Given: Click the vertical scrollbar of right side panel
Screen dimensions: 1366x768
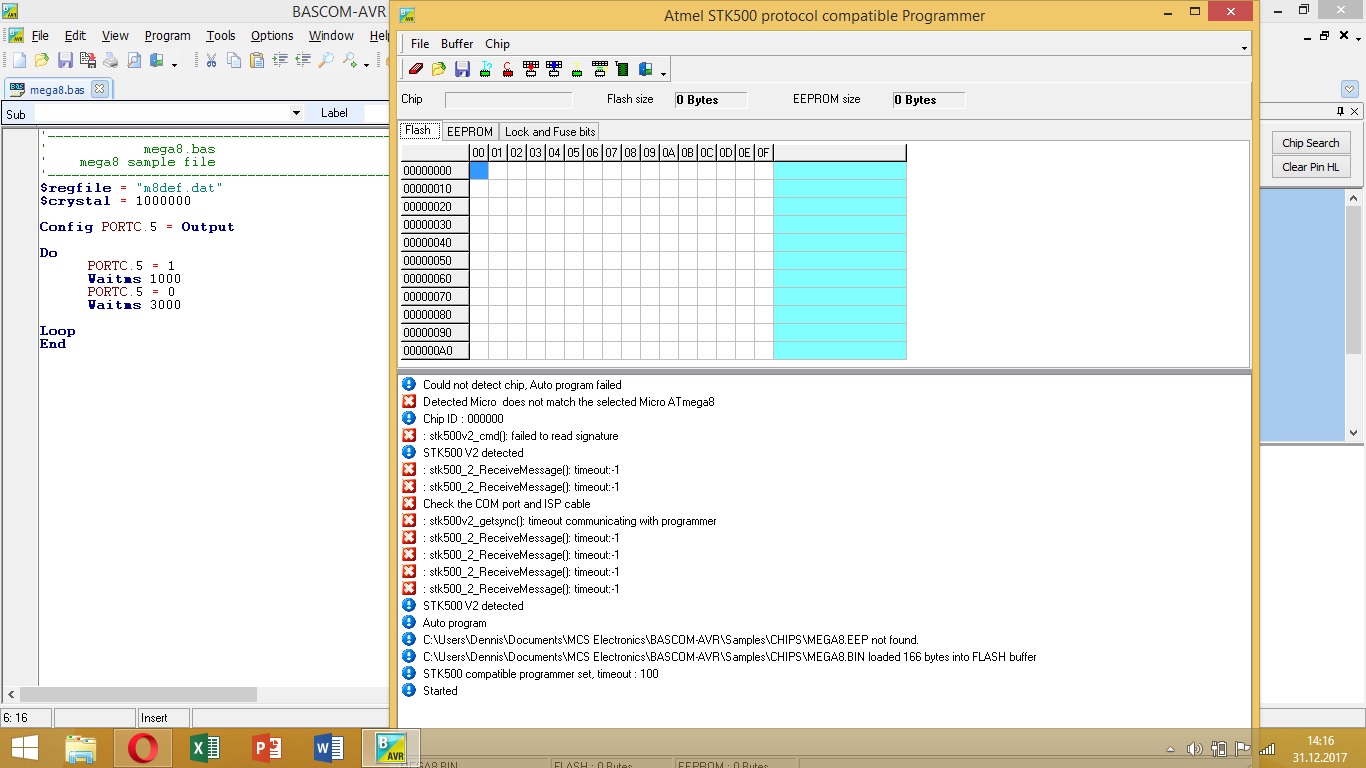Looking at the screenshot, I should click(x=1354, y=314).
